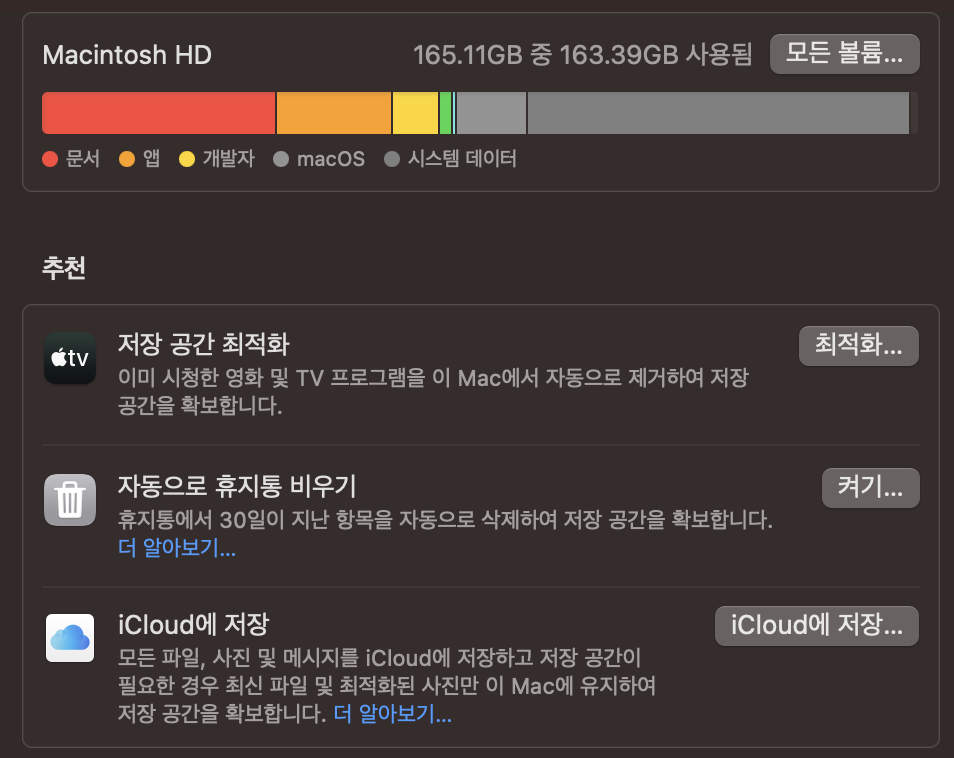Click the iCloud에 저장 button

coord(816,626)
